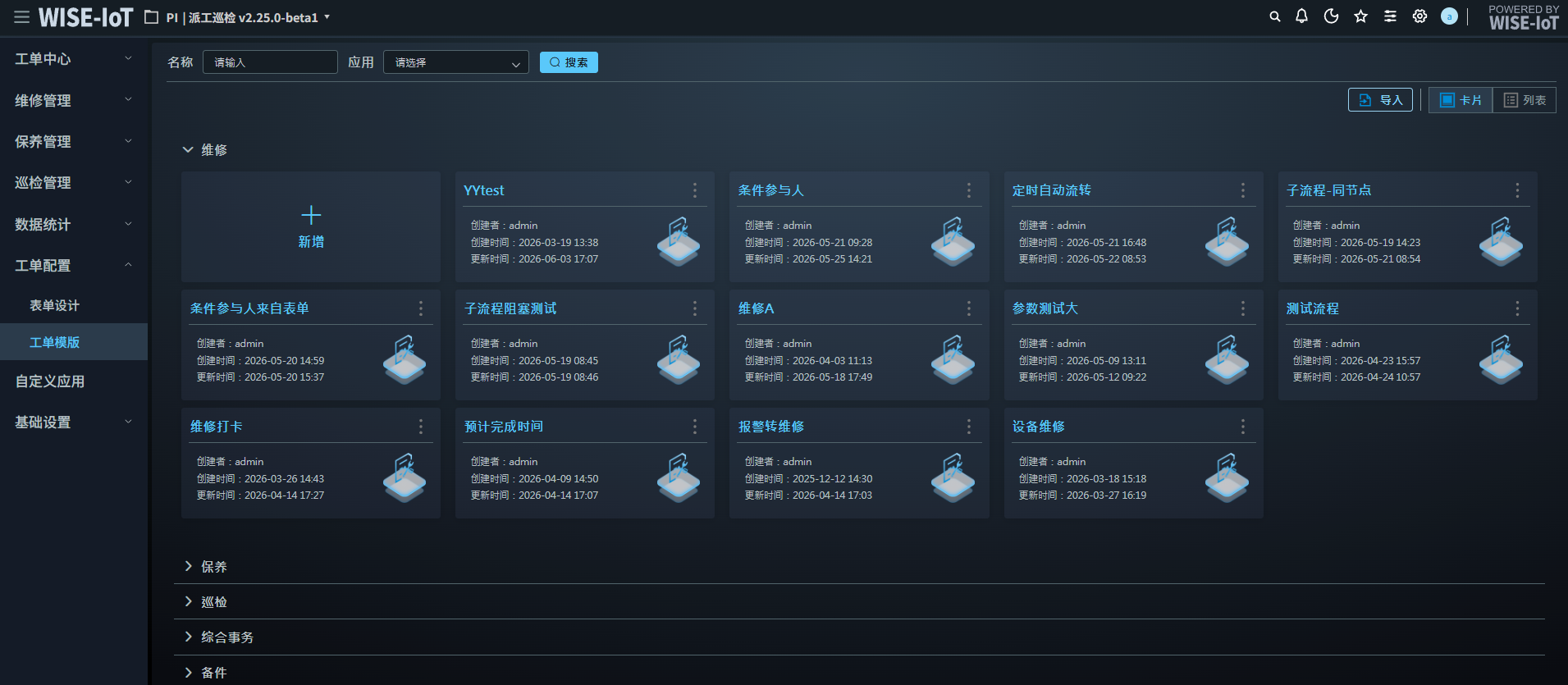The height and width of the screenshot is (685, 1568).
Task: Click the favorites star icon
Action: [x=1360, y=16]
